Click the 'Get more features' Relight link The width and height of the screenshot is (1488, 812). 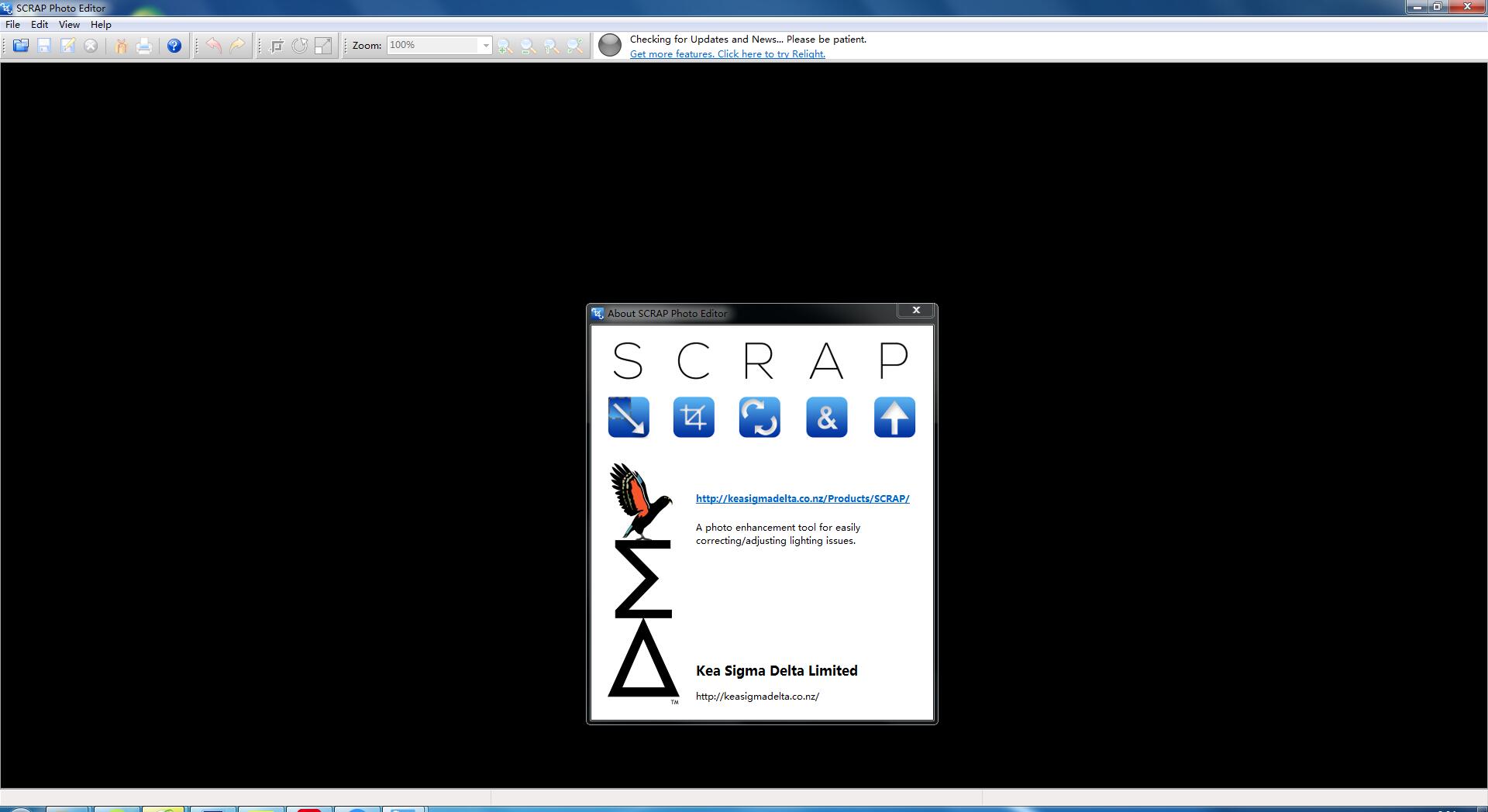(x=727, y=53)
